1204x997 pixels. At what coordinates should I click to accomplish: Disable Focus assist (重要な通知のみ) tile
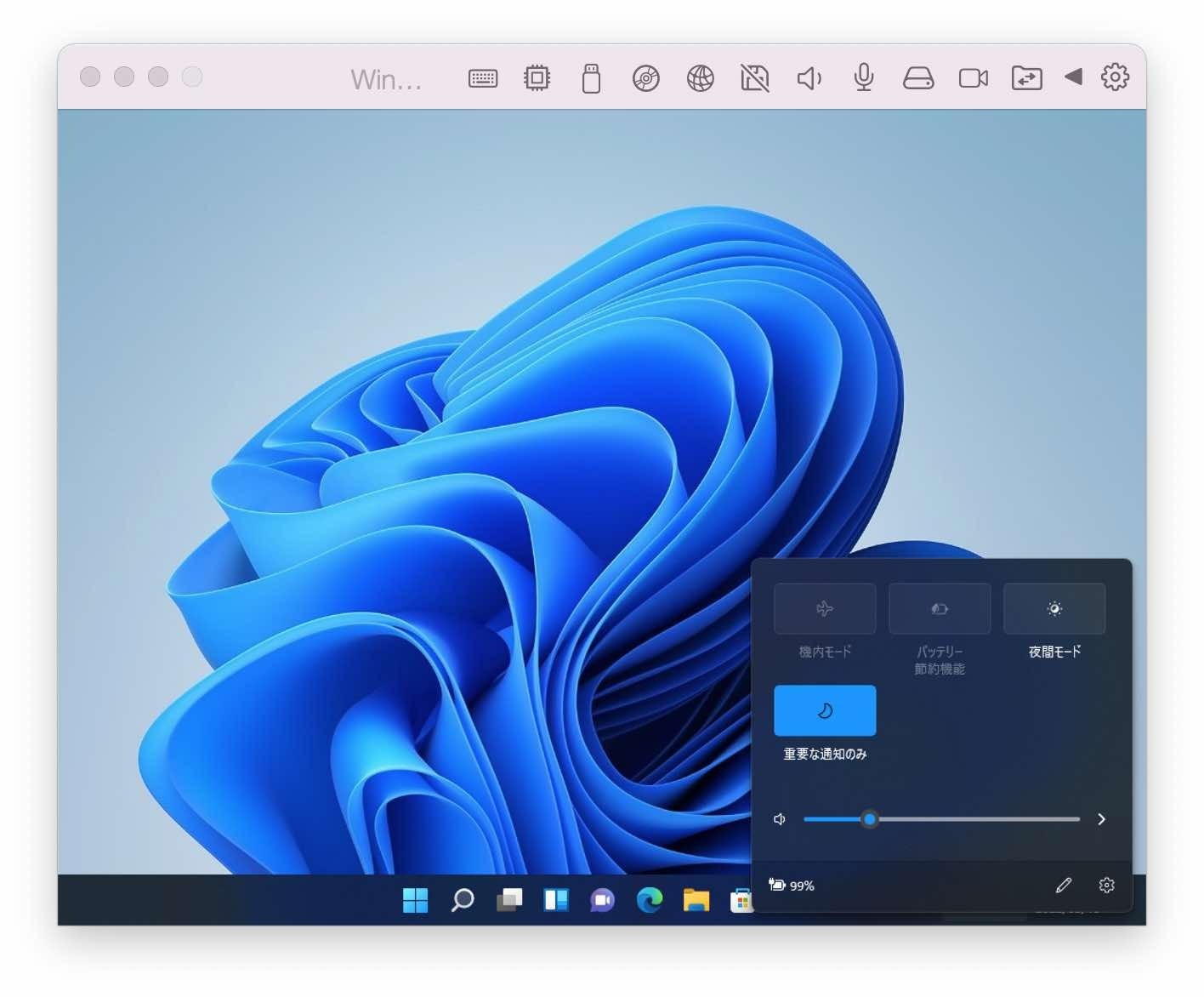(825, 710)
